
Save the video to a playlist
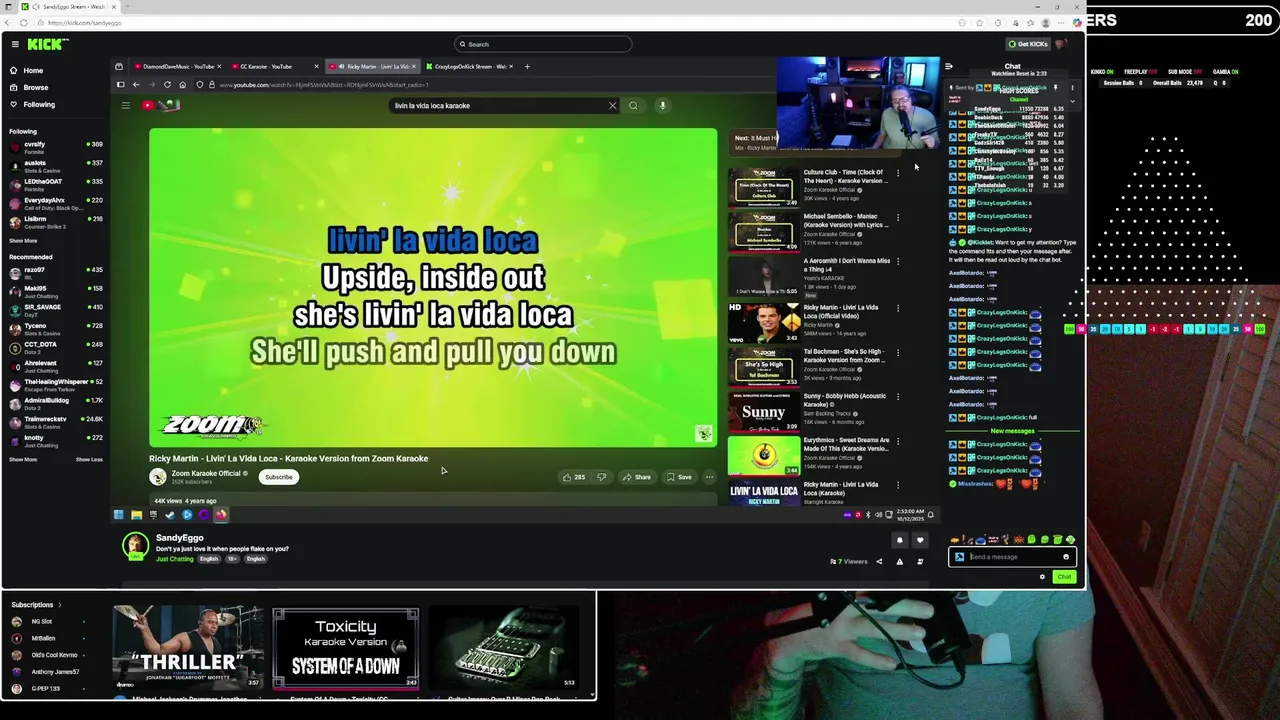tap(679, 477)
